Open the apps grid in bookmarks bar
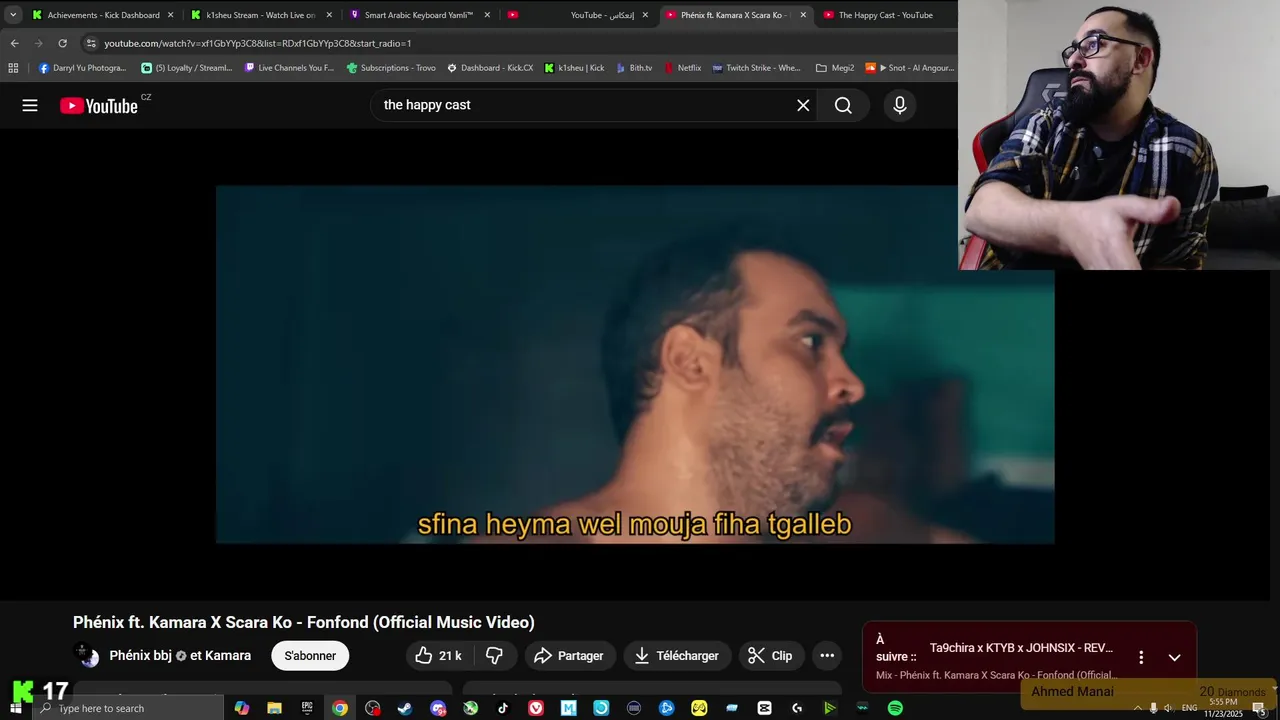The image size is (1280, 720). 13,68
